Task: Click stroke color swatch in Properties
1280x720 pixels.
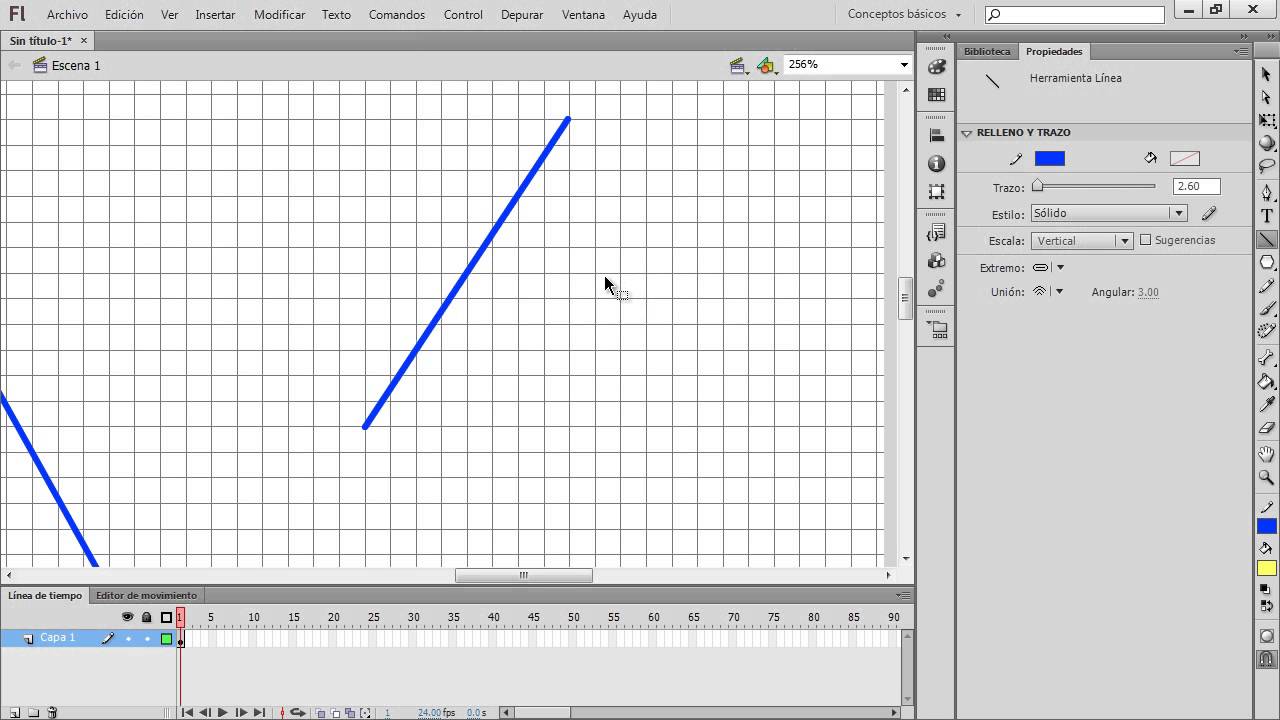Action: pos(1049,158)
